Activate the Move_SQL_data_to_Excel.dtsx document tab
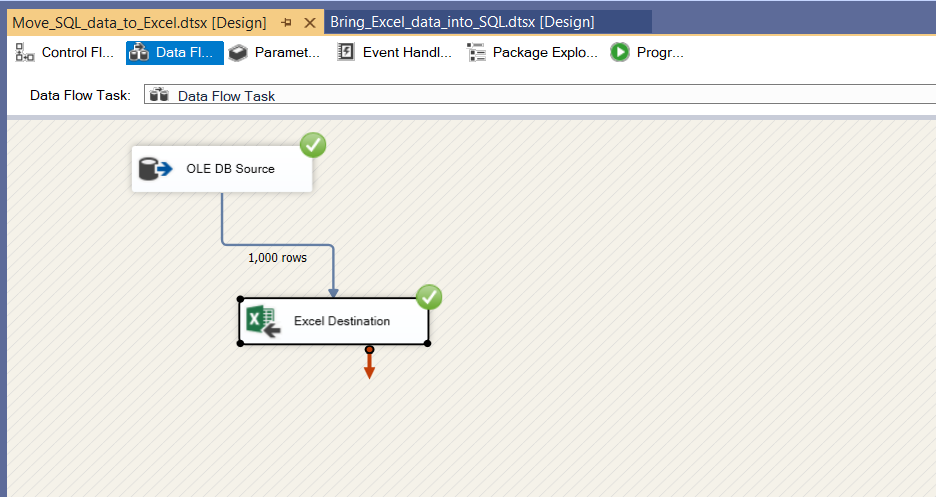The image size is (936, 497). point(139,22)
